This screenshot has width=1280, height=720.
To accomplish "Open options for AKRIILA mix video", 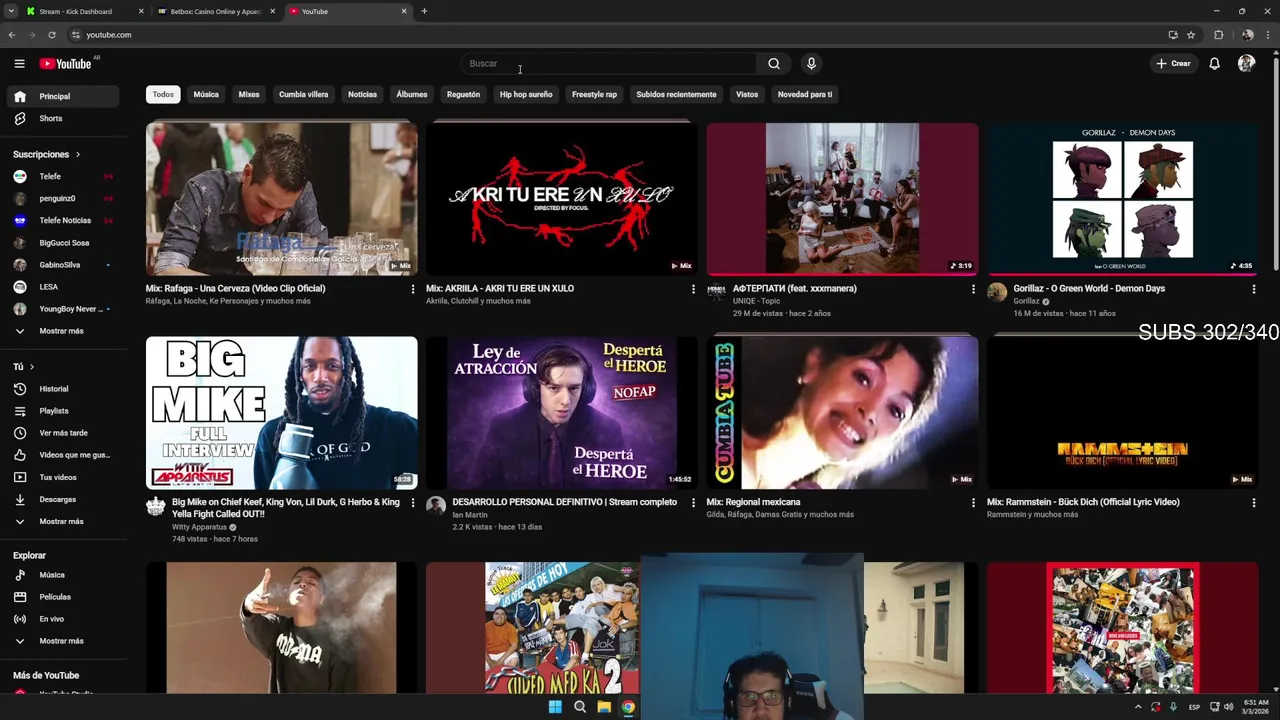I will (x=693, y=289).
